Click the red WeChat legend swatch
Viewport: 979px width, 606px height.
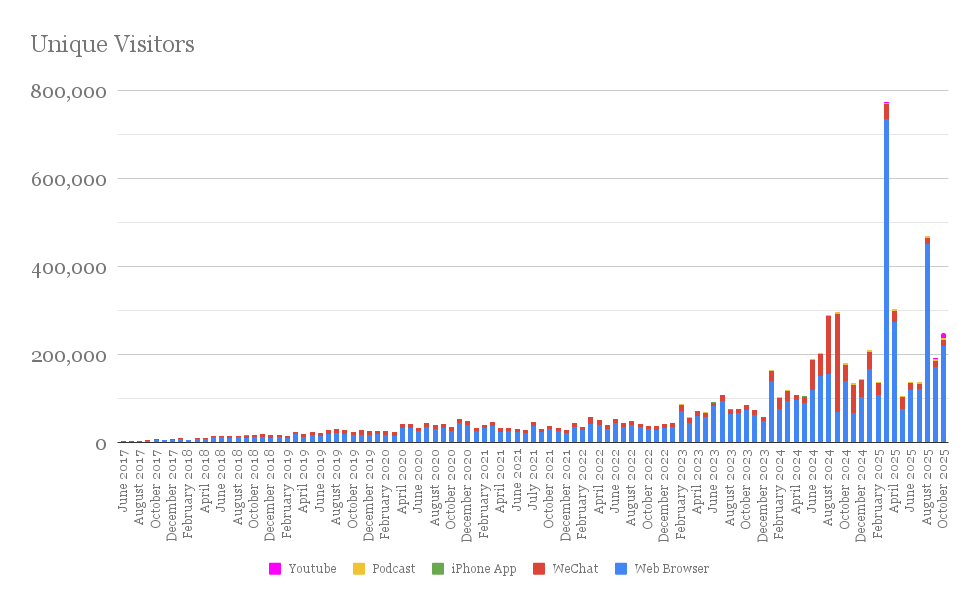click(539, 569)
